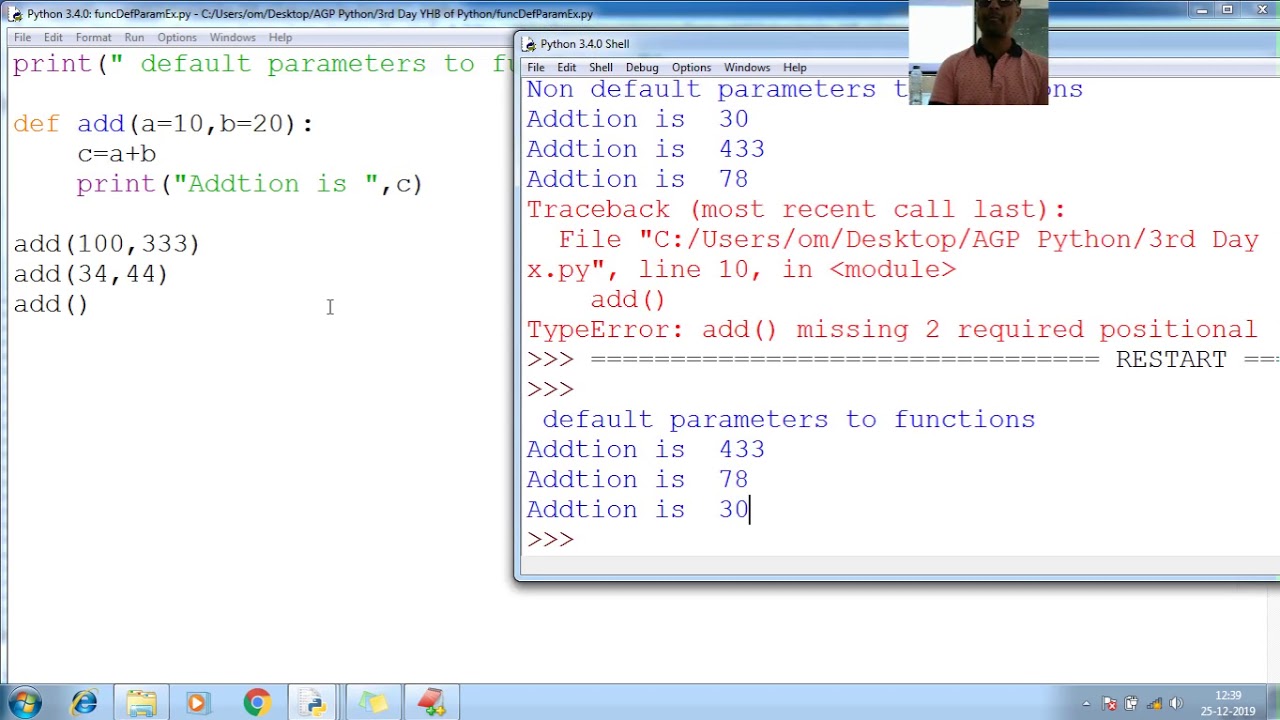Open the Shell window's Help menu
Screen dimensions: 1280x720
click(795, 67)
